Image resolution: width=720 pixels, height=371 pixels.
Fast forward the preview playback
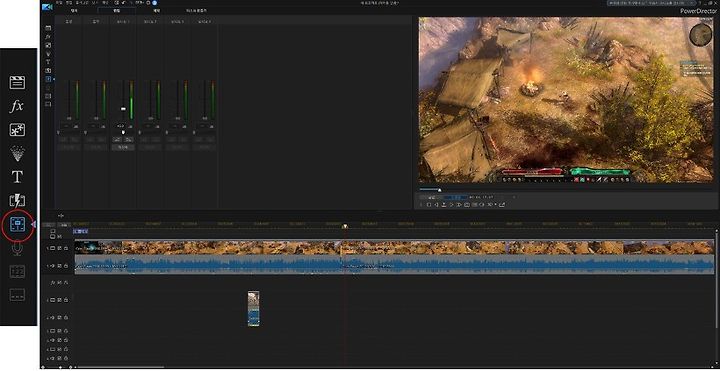[459, 204]
